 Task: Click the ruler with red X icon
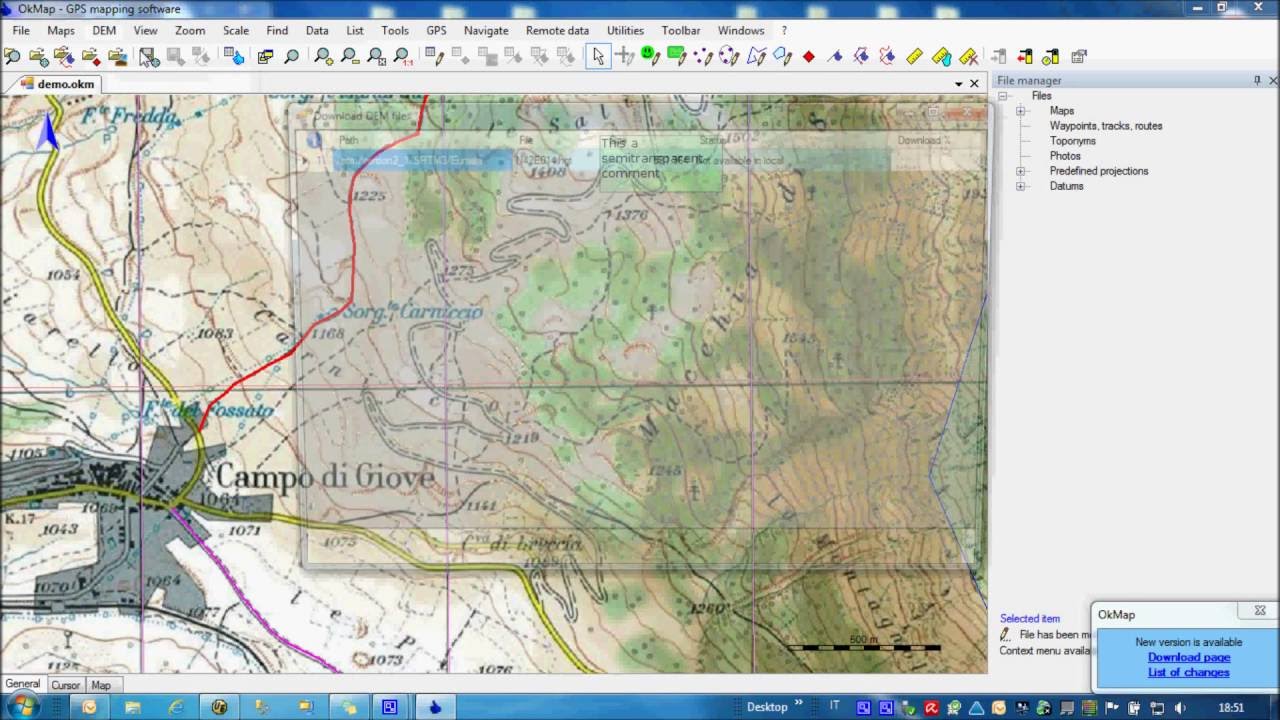pos(968,56)
